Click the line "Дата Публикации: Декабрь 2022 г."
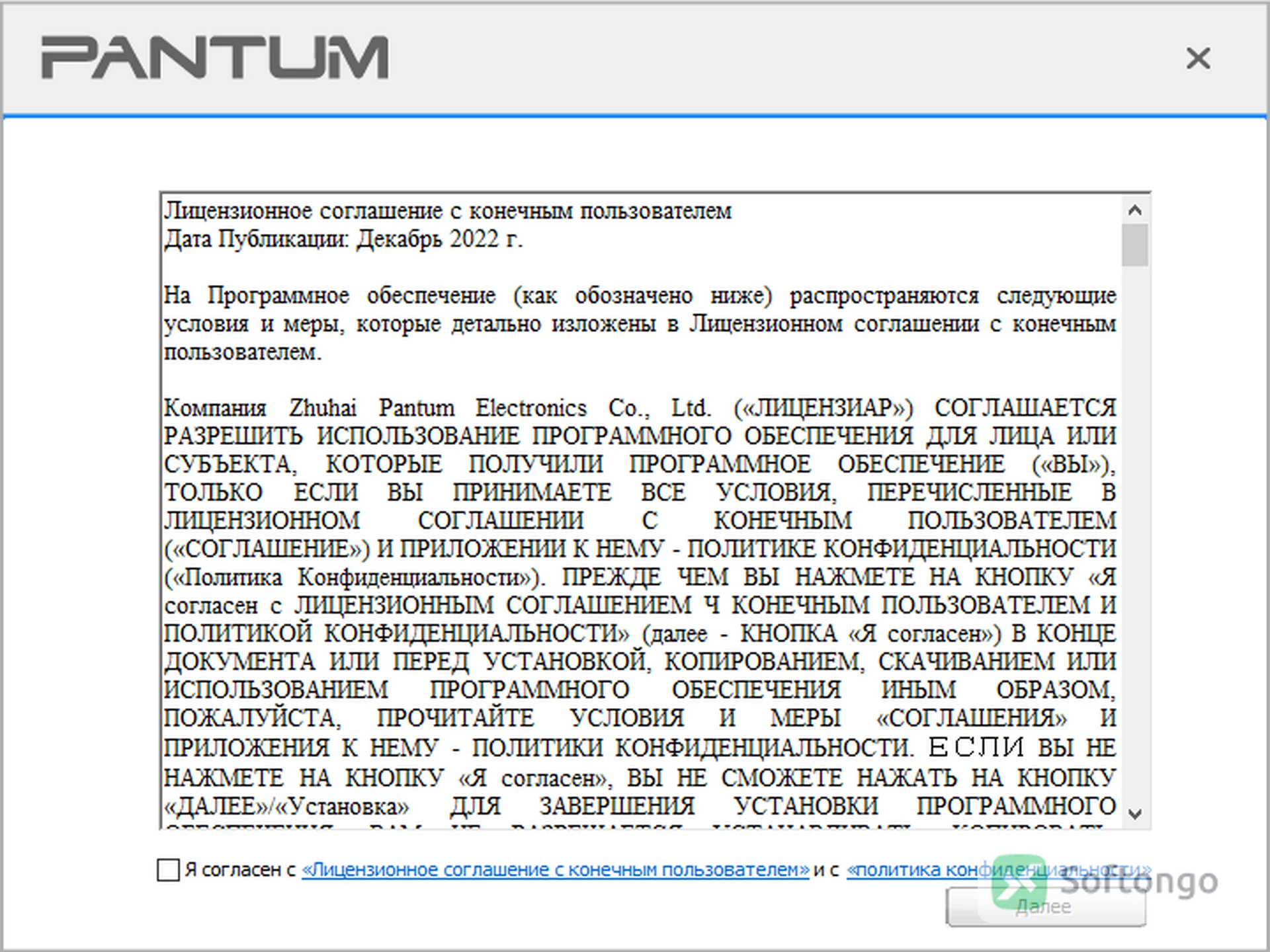The height and width of the screenshot is (952, 1270). (343, 239)
